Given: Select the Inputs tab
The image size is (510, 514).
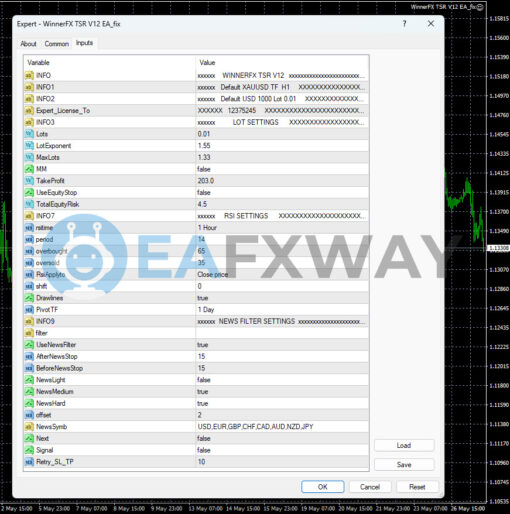Looking at the screenshot, I should click(84, 43).
